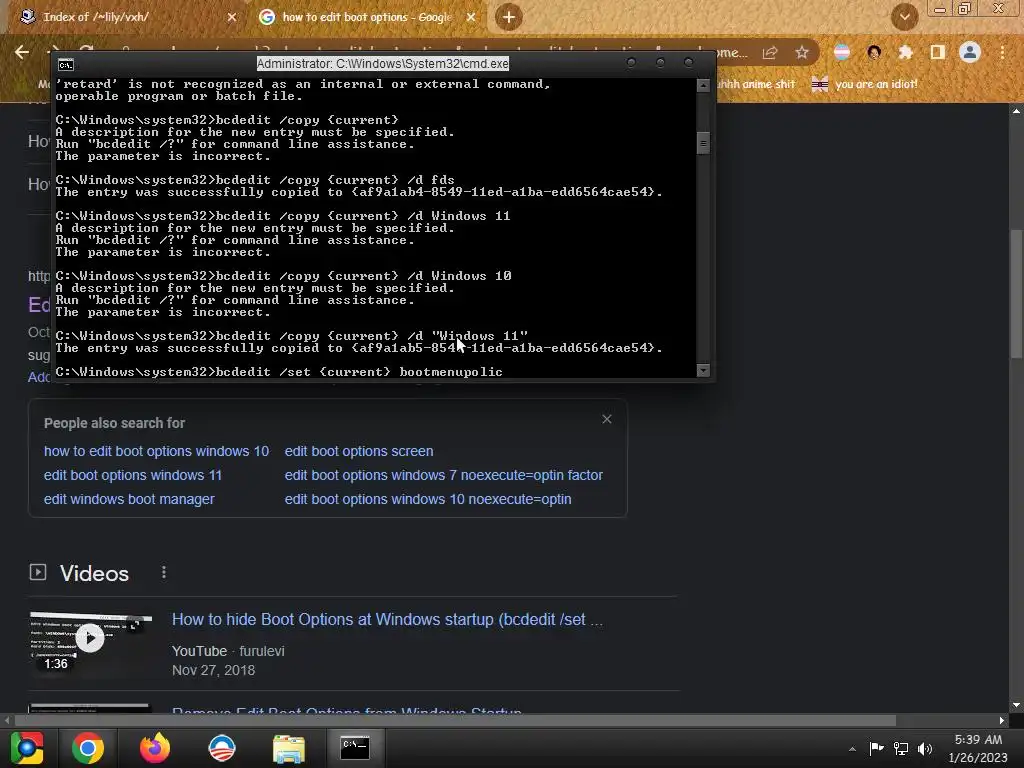Grab the cmd window scrollbar thumb
Viewport: 1024px width, 768px height.
click(703, 143)
